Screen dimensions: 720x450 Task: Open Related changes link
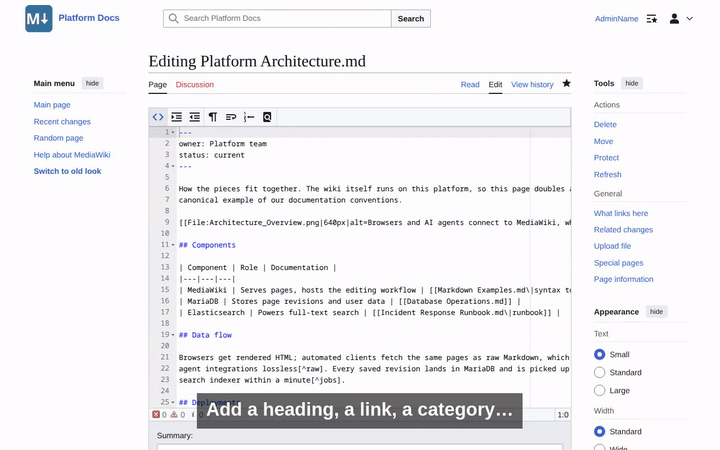(623, 230)
